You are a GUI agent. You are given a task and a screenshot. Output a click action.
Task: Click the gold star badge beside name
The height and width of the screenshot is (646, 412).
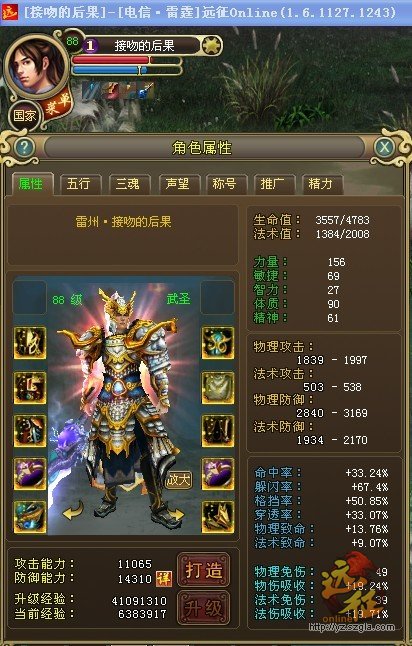pos(212,46)
